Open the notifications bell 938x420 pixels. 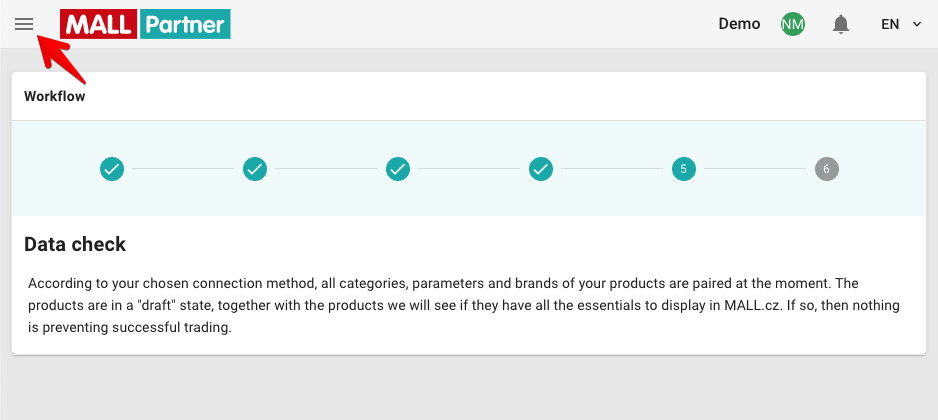click(841, 24)
